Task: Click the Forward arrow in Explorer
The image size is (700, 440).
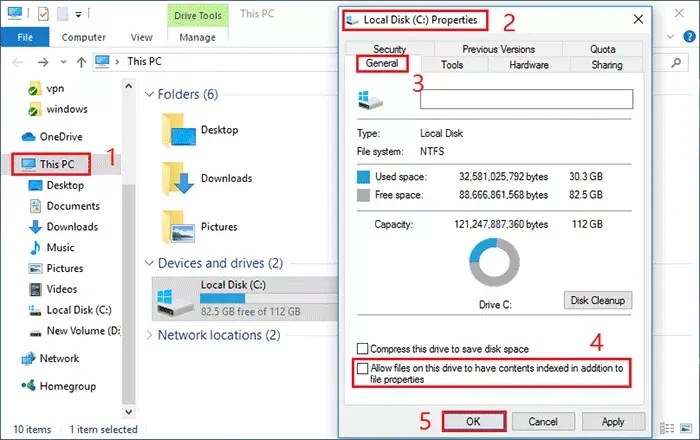Action: pos(43,62)
